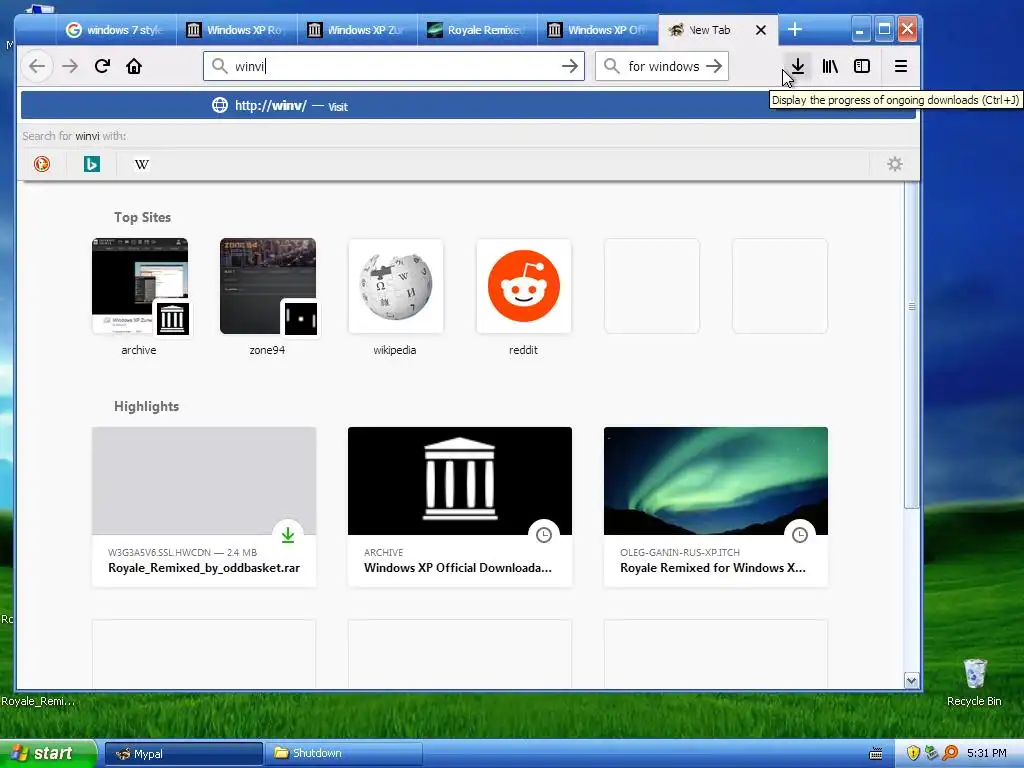Go back with the browser back arrow
This screenshot has height=768, width=1024.
37,66
